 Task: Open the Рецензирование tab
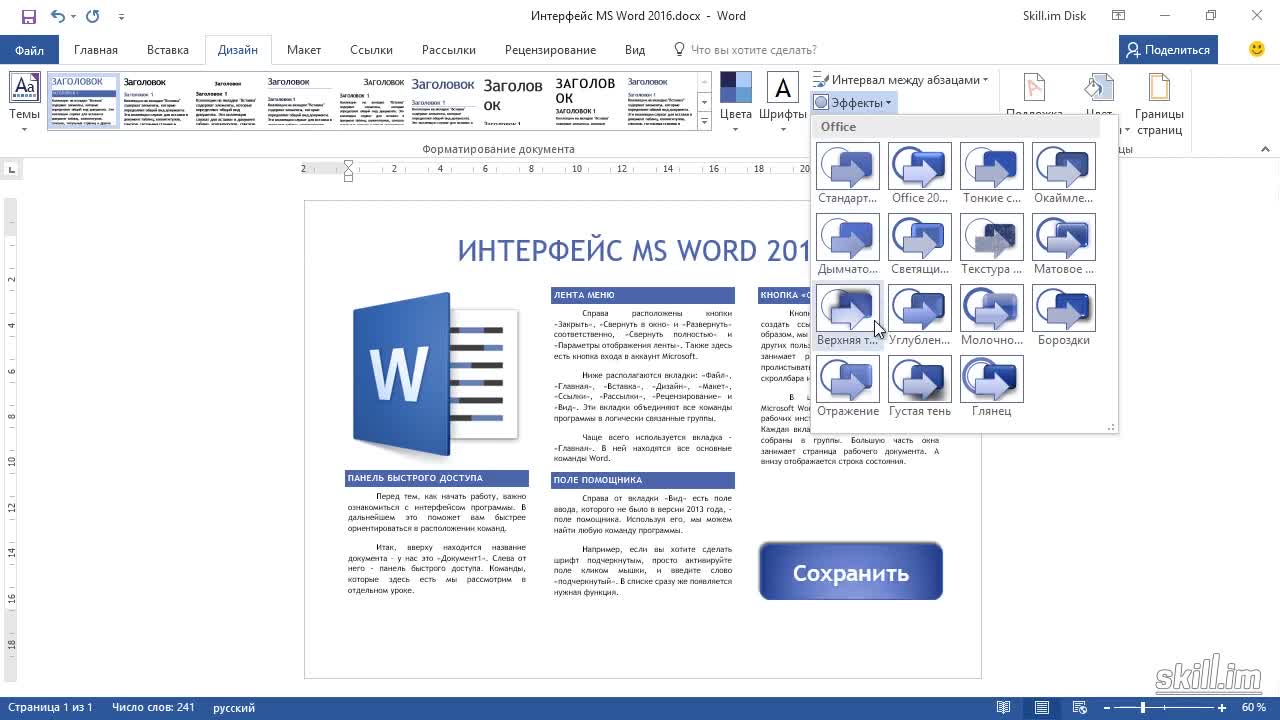[550, 50]
